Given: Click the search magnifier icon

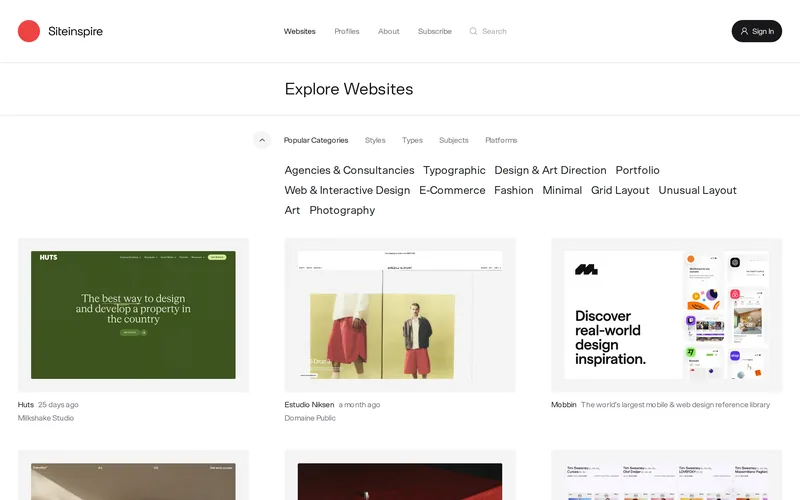Looking at the screenshot, I should pos(473,31).
